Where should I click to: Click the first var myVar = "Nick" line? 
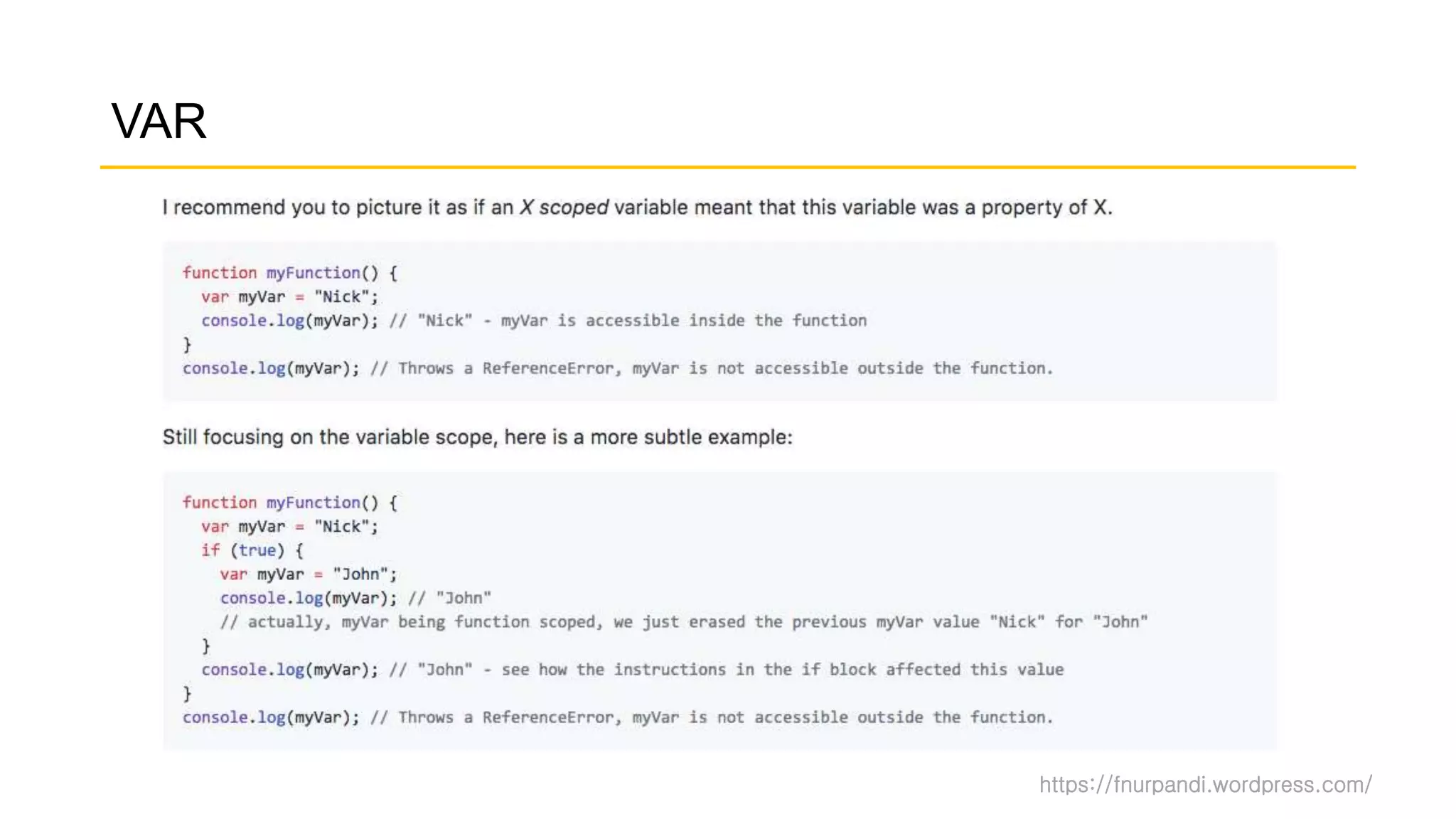point(289,297)
